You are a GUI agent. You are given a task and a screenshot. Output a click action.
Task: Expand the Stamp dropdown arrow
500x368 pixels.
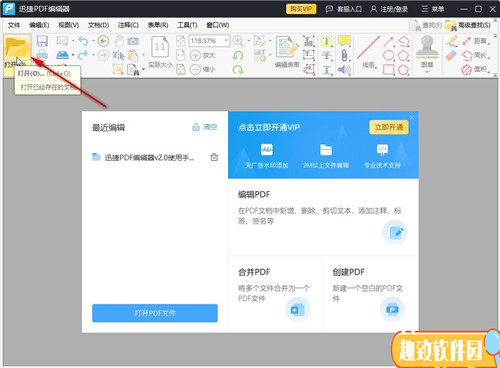pyautogui.click(x=427, y=72)
